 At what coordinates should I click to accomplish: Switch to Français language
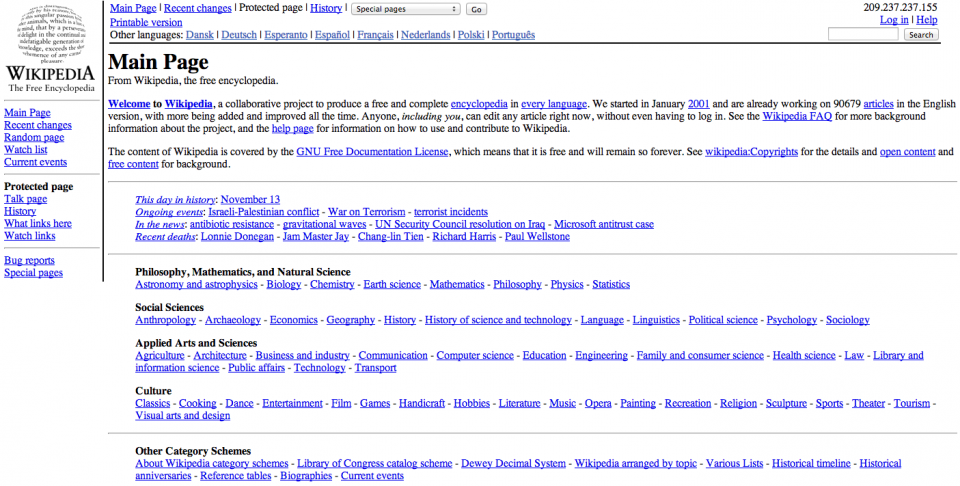(x=375, y=35)
